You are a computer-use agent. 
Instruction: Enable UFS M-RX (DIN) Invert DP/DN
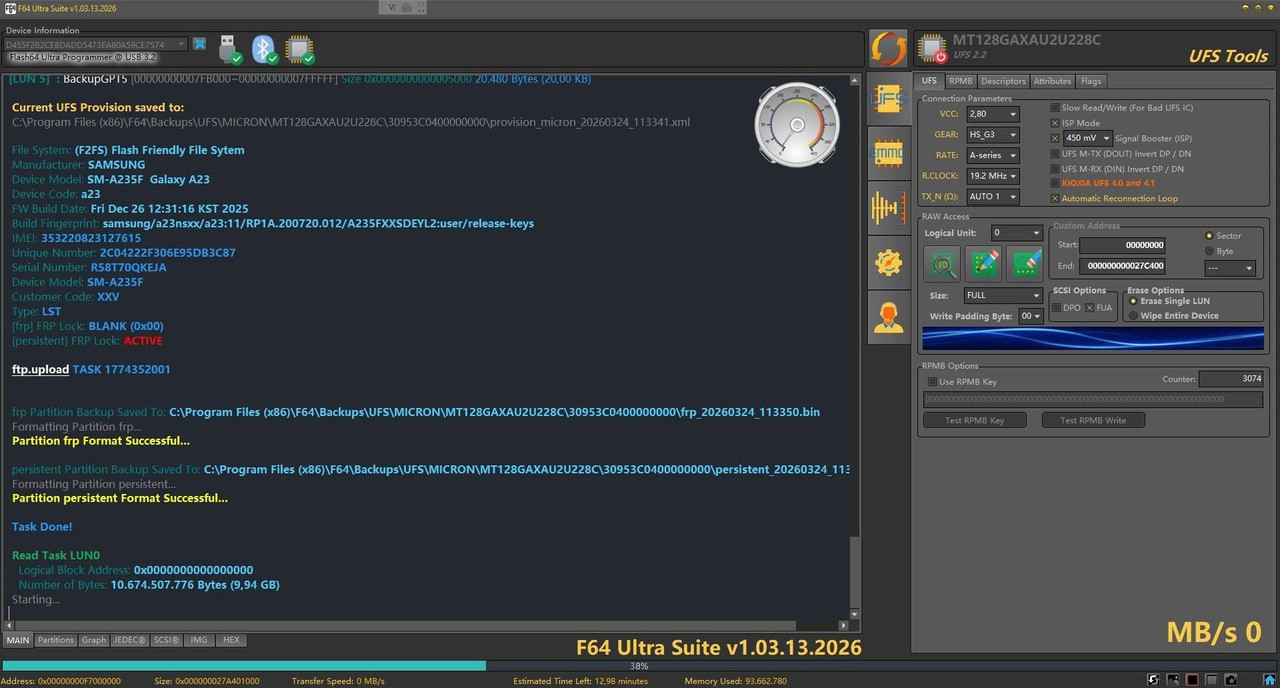tap(1055, 169)
